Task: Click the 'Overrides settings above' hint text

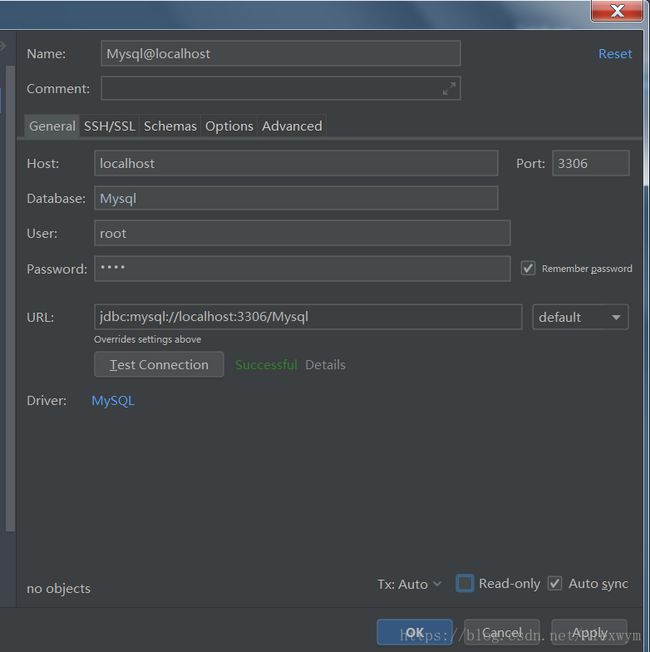Action: [148, 339]
